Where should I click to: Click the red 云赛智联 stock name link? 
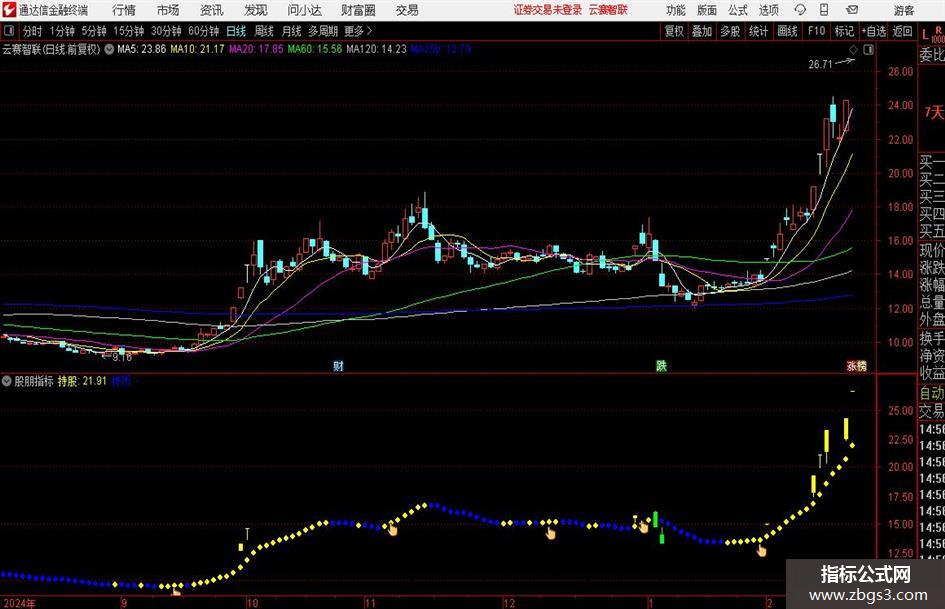click(x=608, y=10)
